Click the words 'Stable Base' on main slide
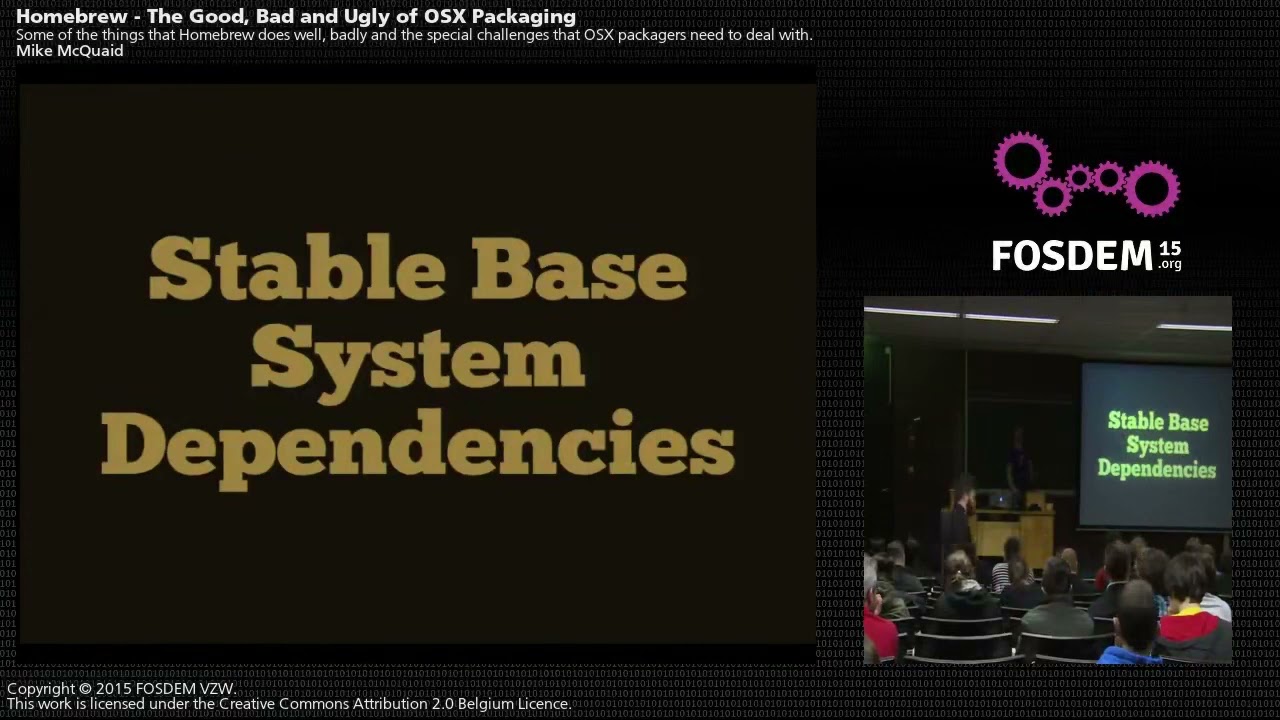The image size is (1280, 720). 418,269
